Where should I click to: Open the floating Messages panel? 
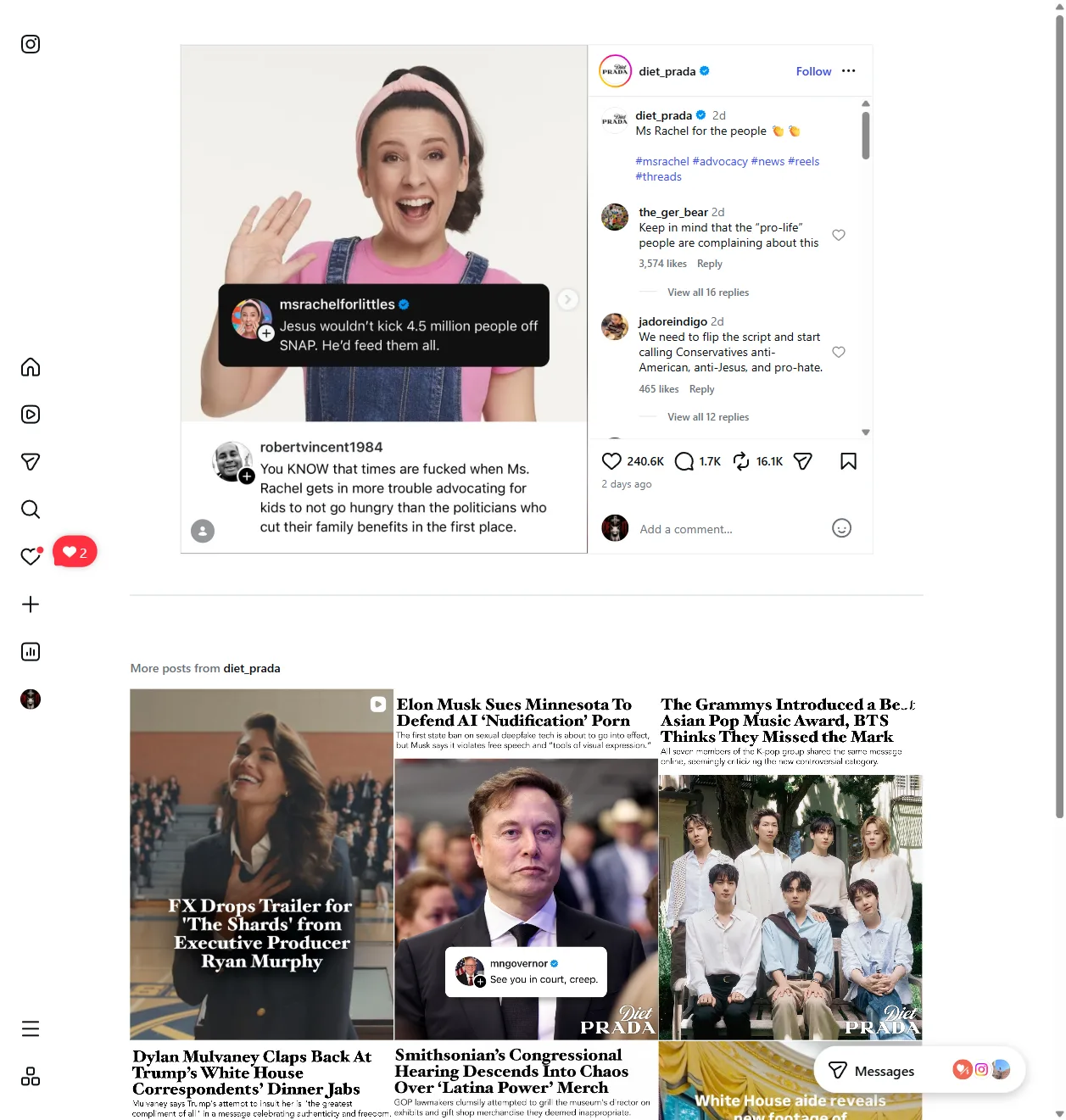919,1070
